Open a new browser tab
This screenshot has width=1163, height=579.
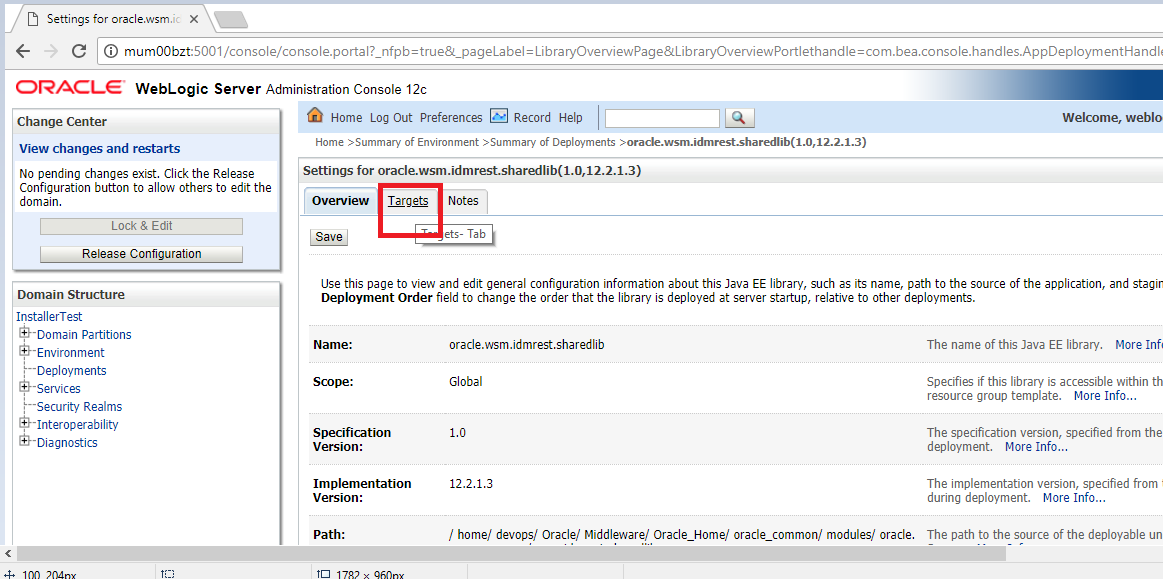[231, 19]
